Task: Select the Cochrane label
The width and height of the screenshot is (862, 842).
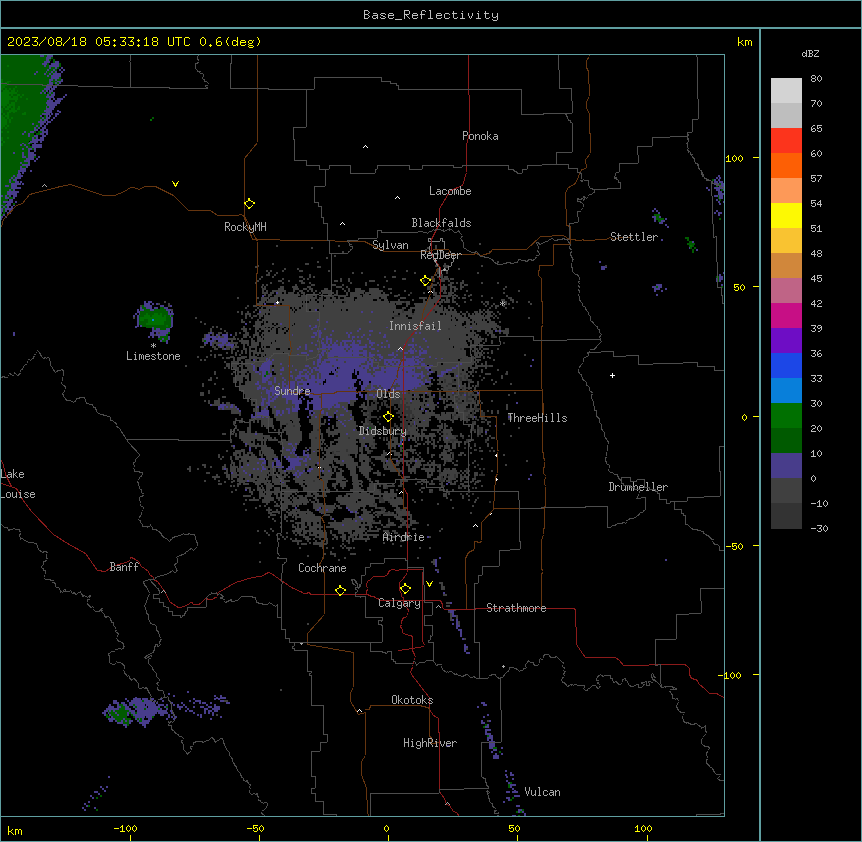Action: point(322,568)
